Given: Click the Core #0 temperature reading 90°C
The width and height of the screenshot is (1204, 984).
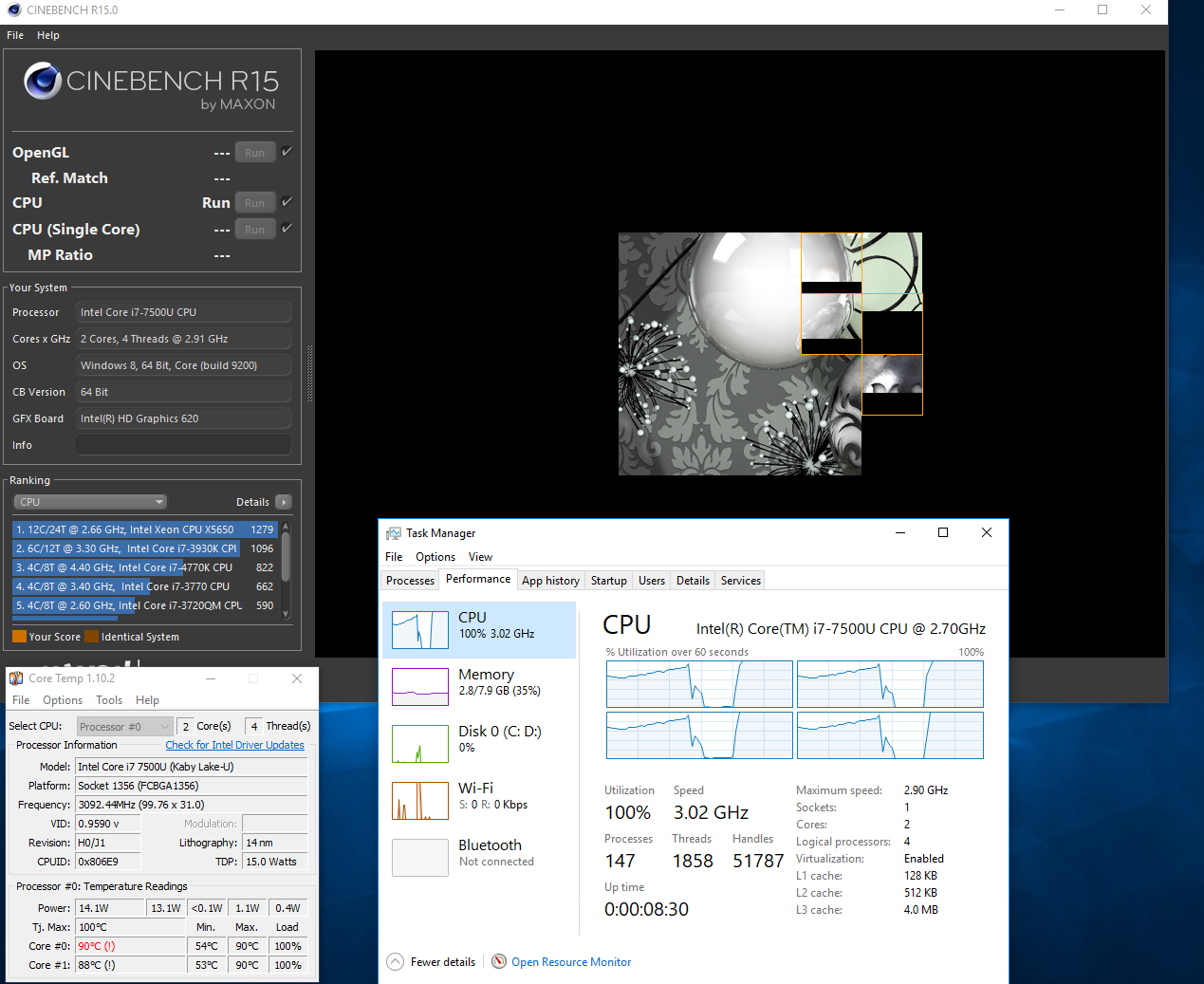Looking at the screenshot, I should (130, 946).
